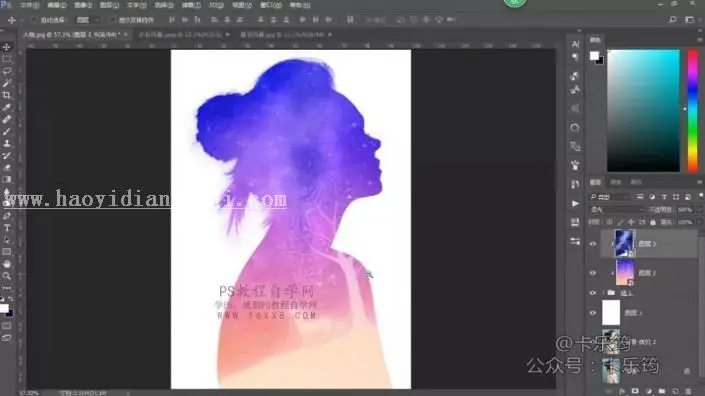Expand the group folder layer arrow
The height and width of the screenshot is (396, 705).
click(603, 293)
